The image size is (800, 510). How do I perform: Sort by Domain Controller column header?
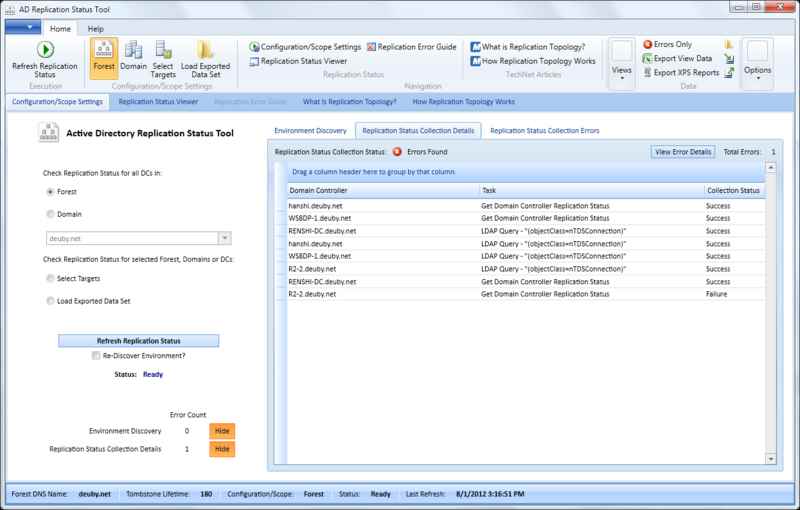[x=383, y=190]
